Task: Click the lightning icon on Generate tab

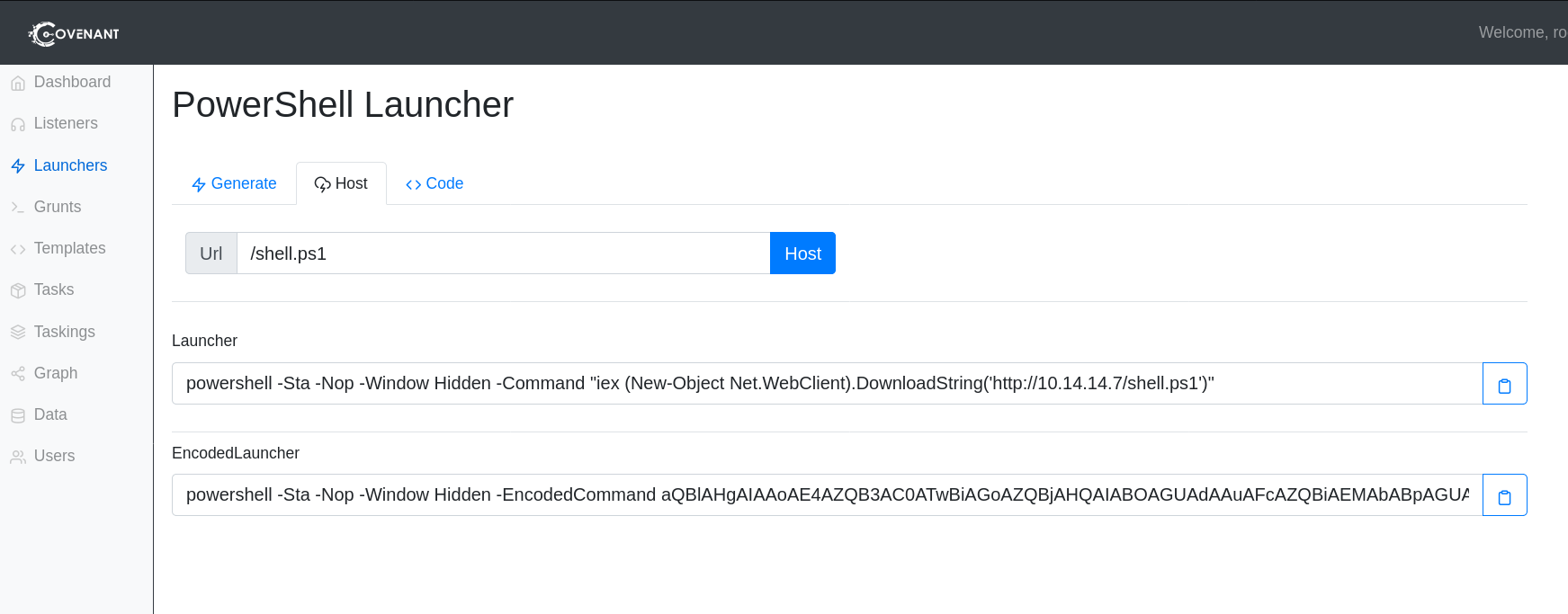Action: [199, 184]
